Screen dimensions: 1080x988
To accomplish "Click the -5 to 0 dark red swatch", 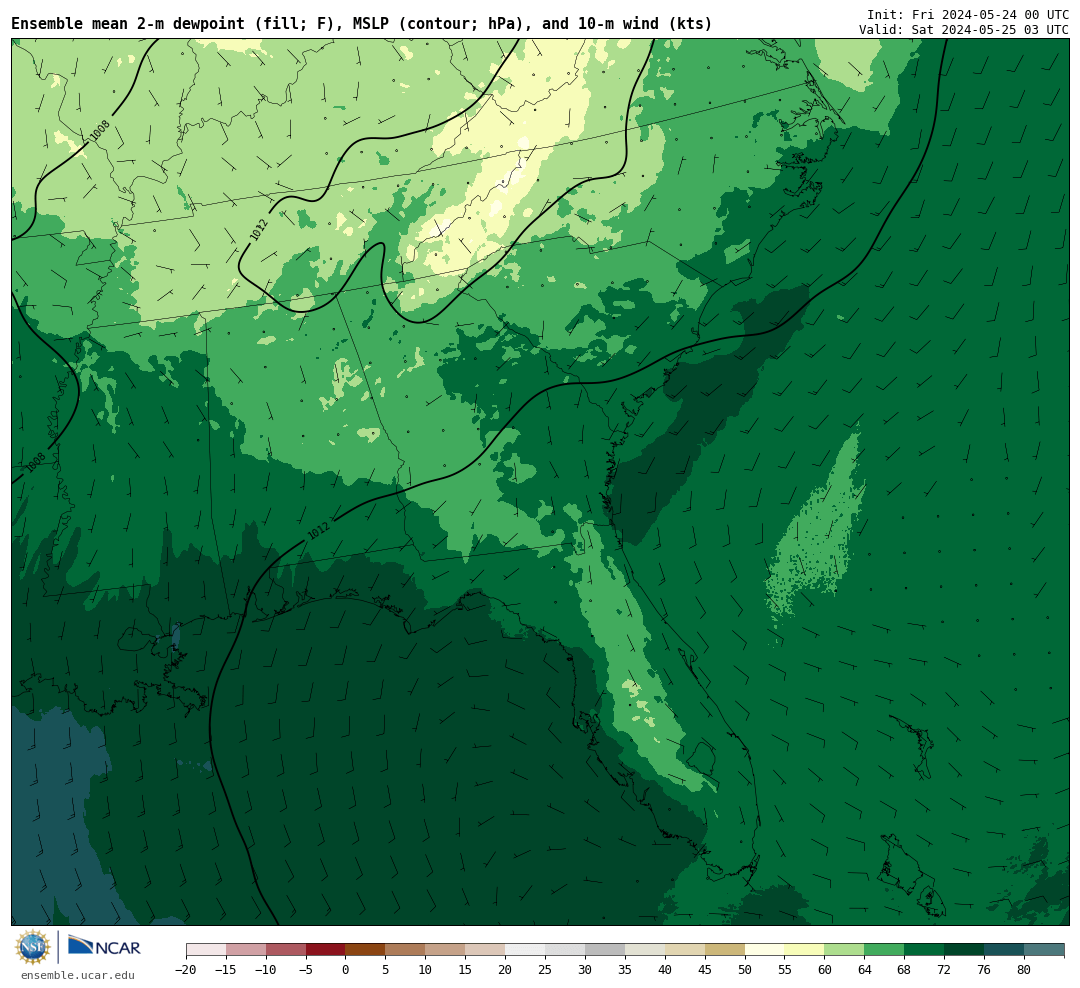I will click(x=326, y=950).
